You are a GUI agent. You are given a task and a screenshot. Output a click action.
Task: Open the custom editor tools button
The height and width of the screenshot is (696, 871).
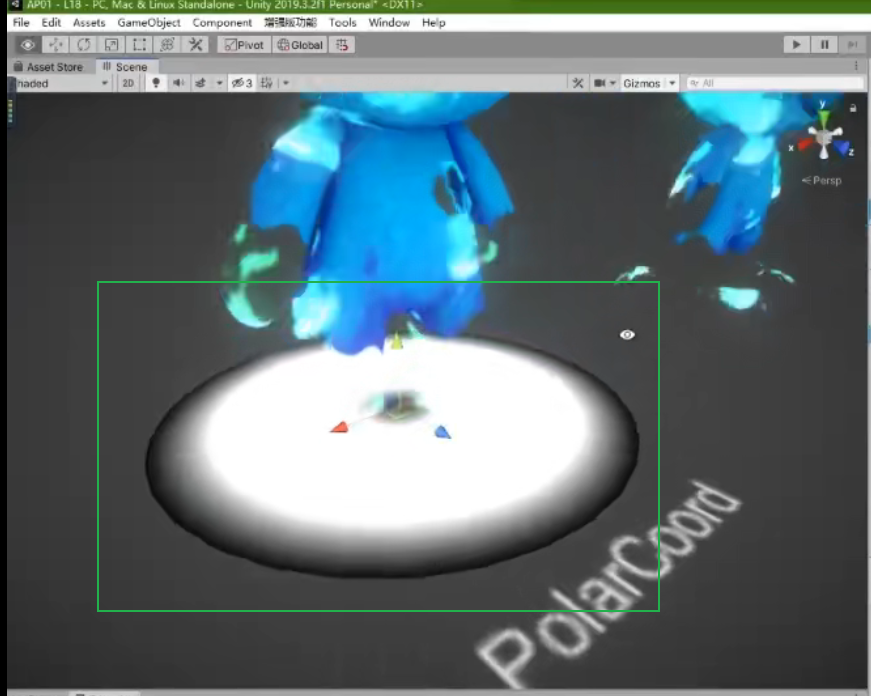[x=196, y=45]
